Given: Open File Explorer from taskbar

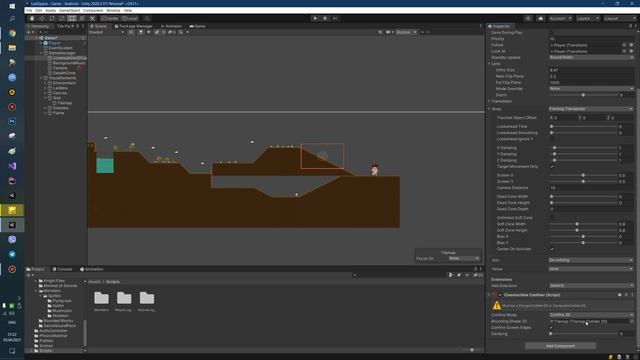Looking at the screenshot, I should click(12, 48).
